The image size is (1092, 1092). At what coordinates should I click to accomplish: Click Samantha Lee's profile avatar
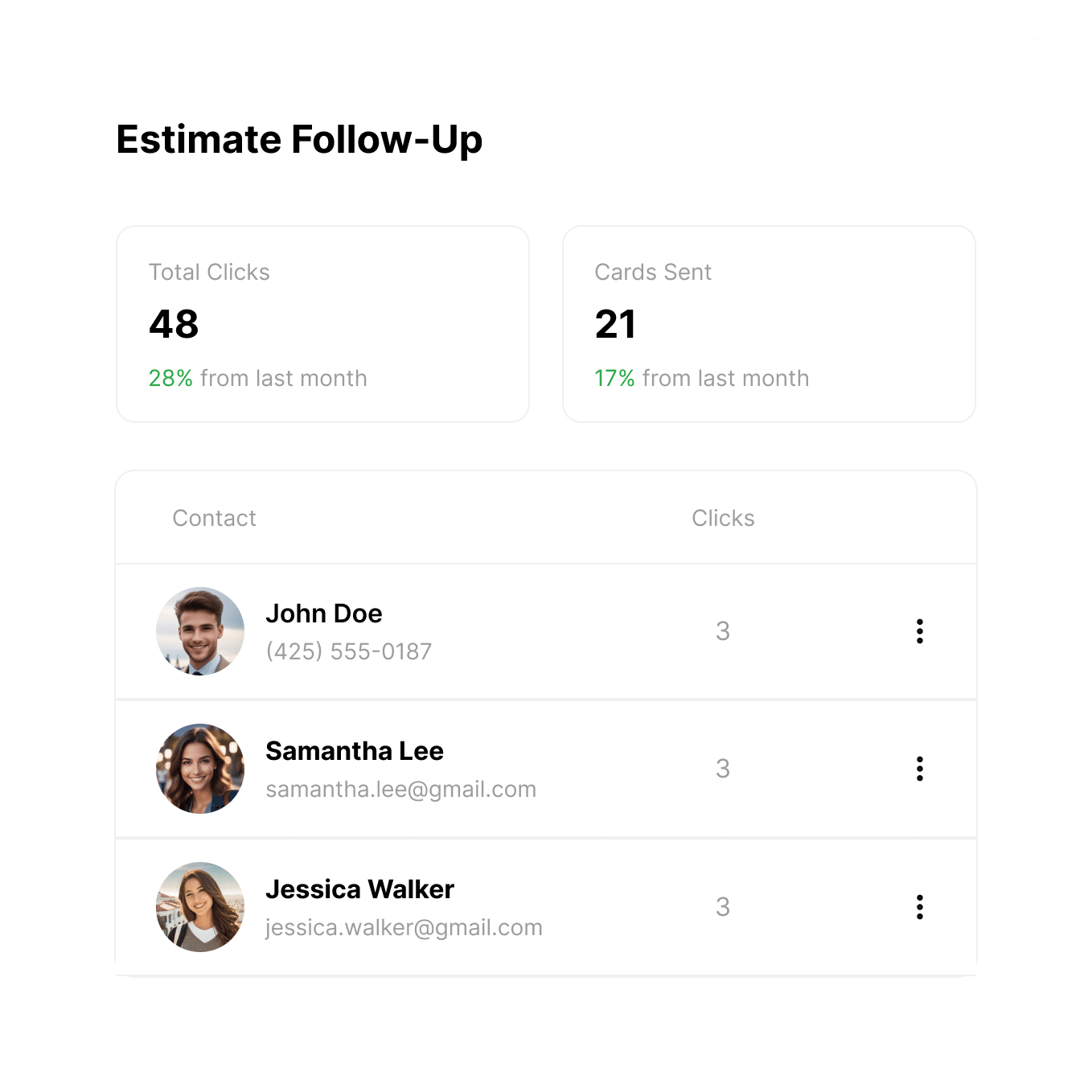click(x=200, y=769)
